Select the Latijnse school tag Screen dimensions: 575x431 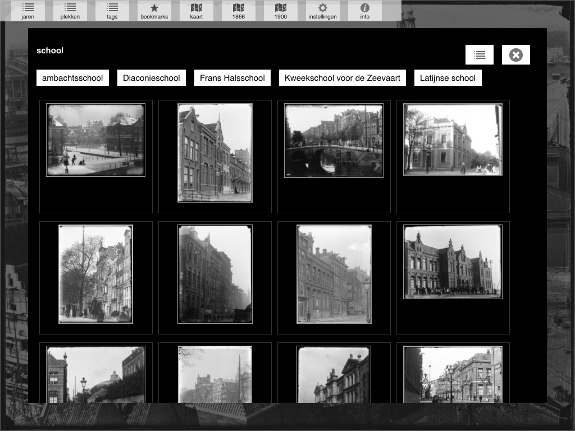[x=448, y=78]
